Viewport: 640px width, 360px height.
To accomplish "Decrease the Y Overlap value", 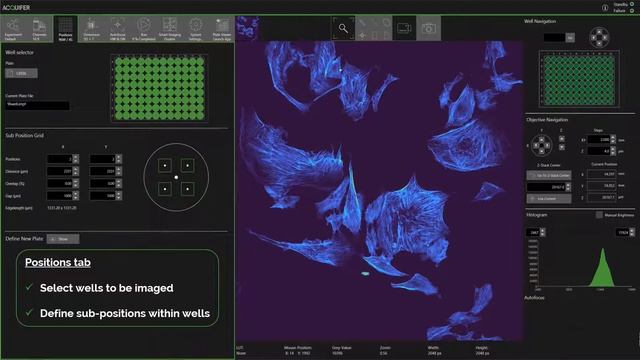I will pyautogui.click(x=118, y=186).
